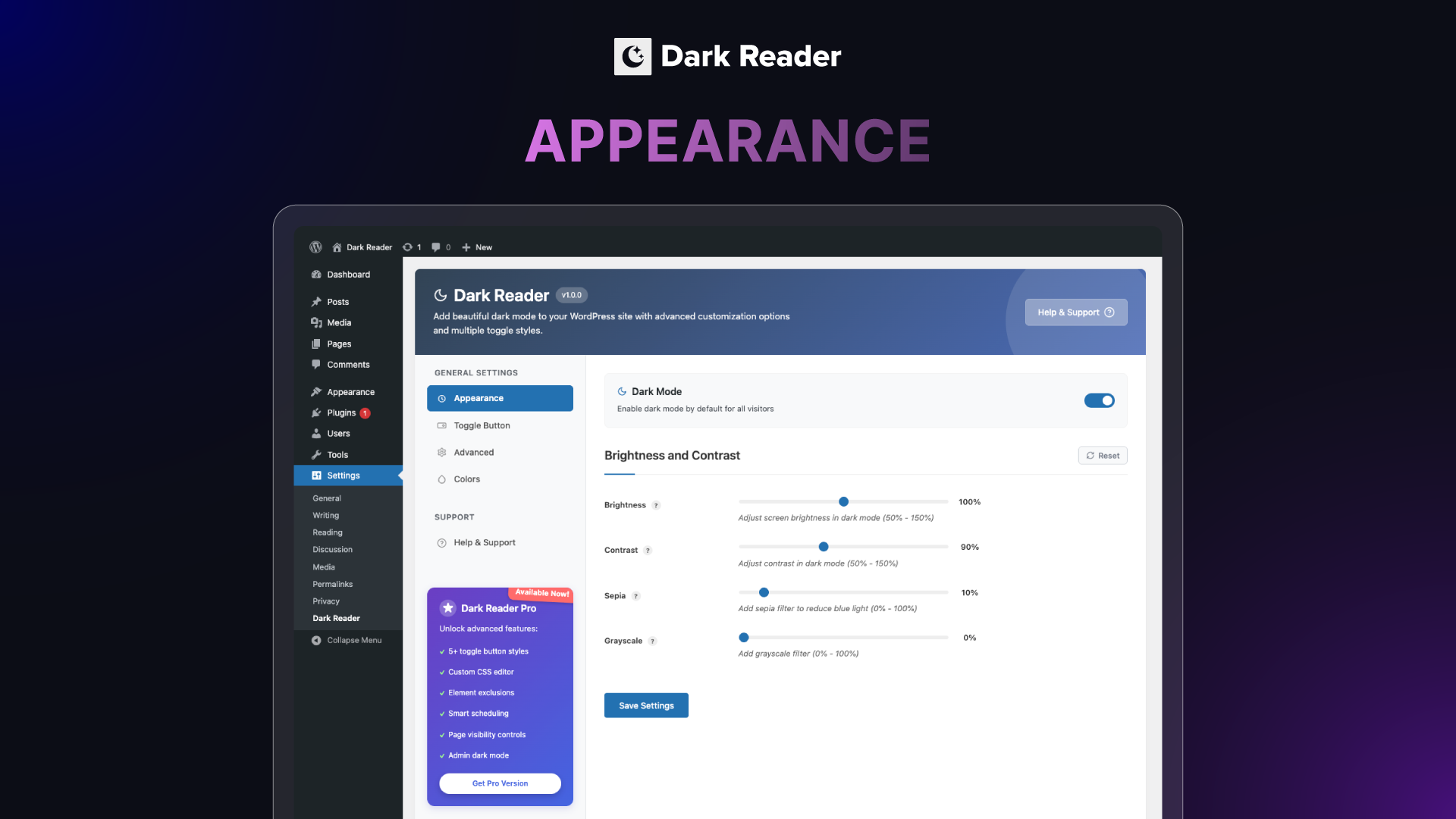Screen dimensions: 1456x819
Task: Click the Sepia value 10%
Action: coord(970,593)
